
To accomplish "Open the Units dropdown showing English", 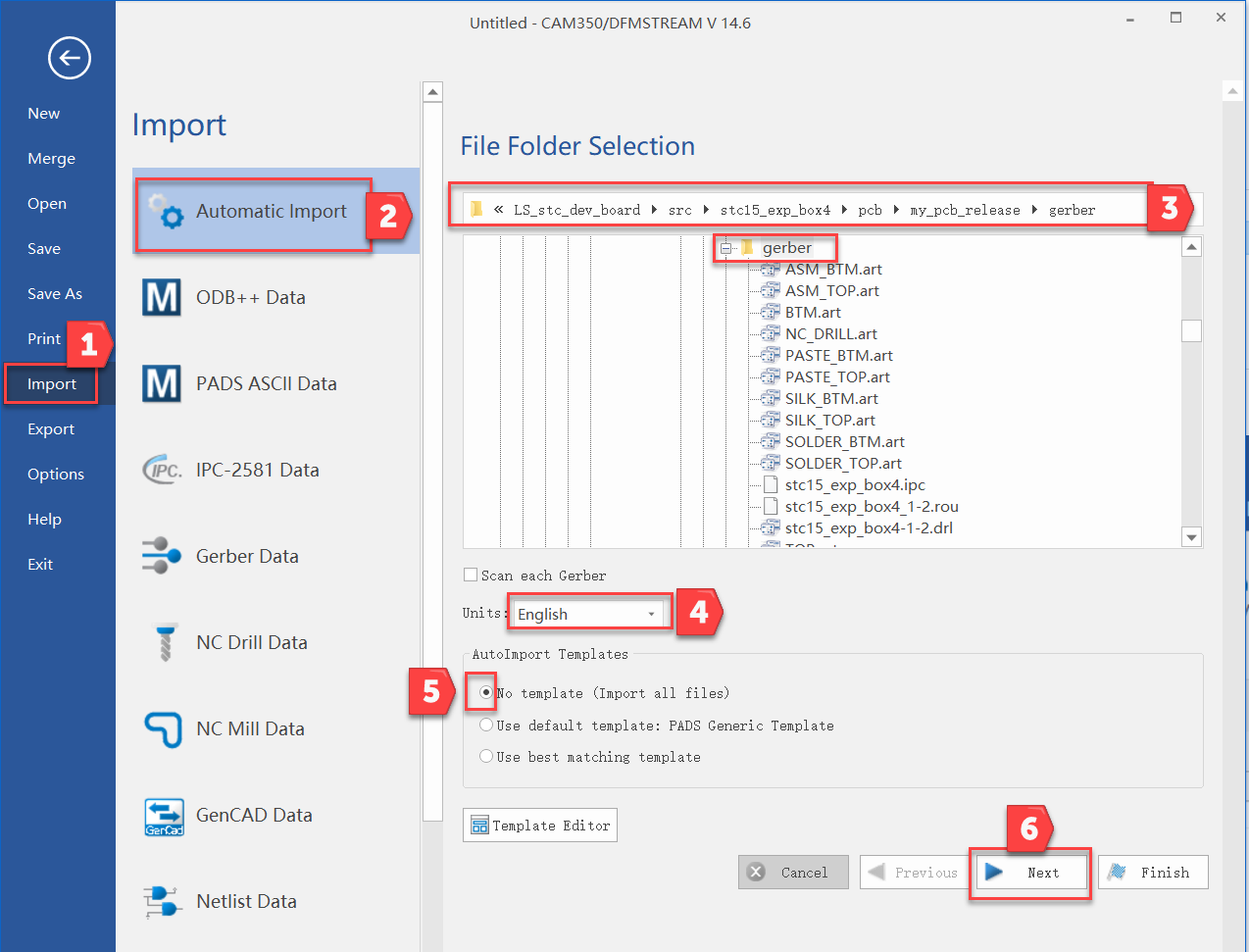I will pyautogui.click(x=589, y=614).
